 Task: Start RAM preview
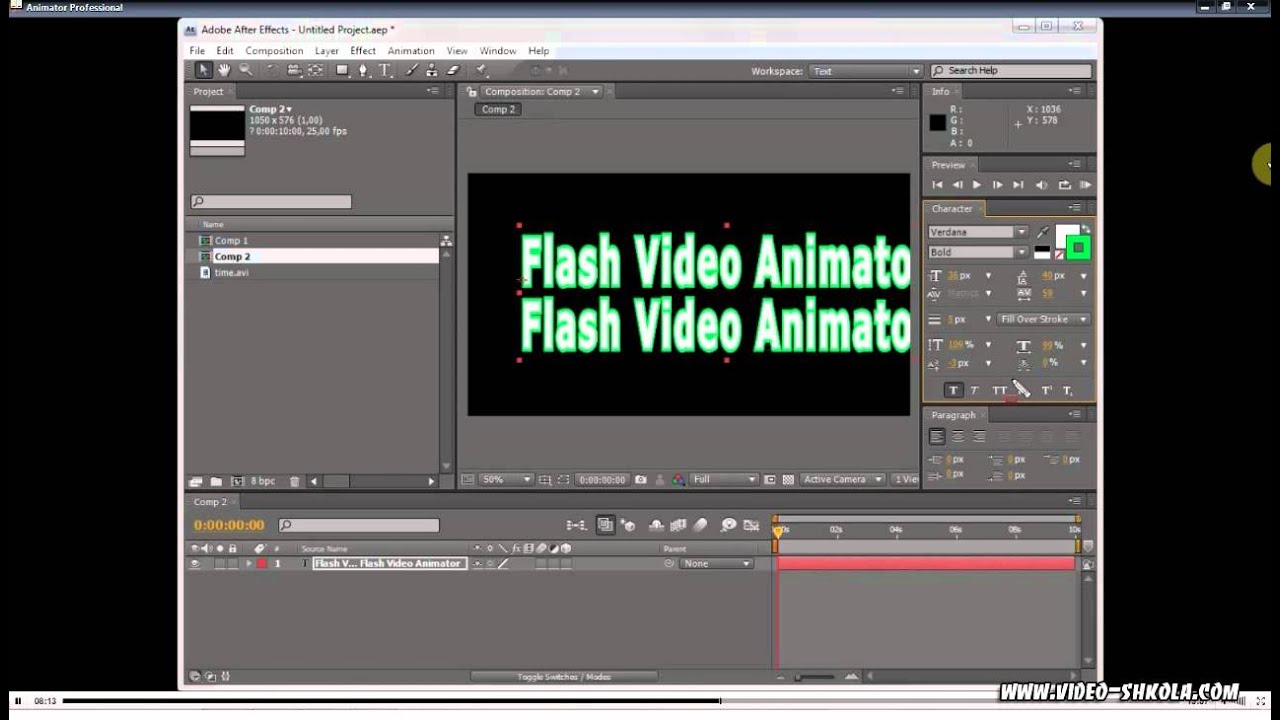tap(1085, 185)
